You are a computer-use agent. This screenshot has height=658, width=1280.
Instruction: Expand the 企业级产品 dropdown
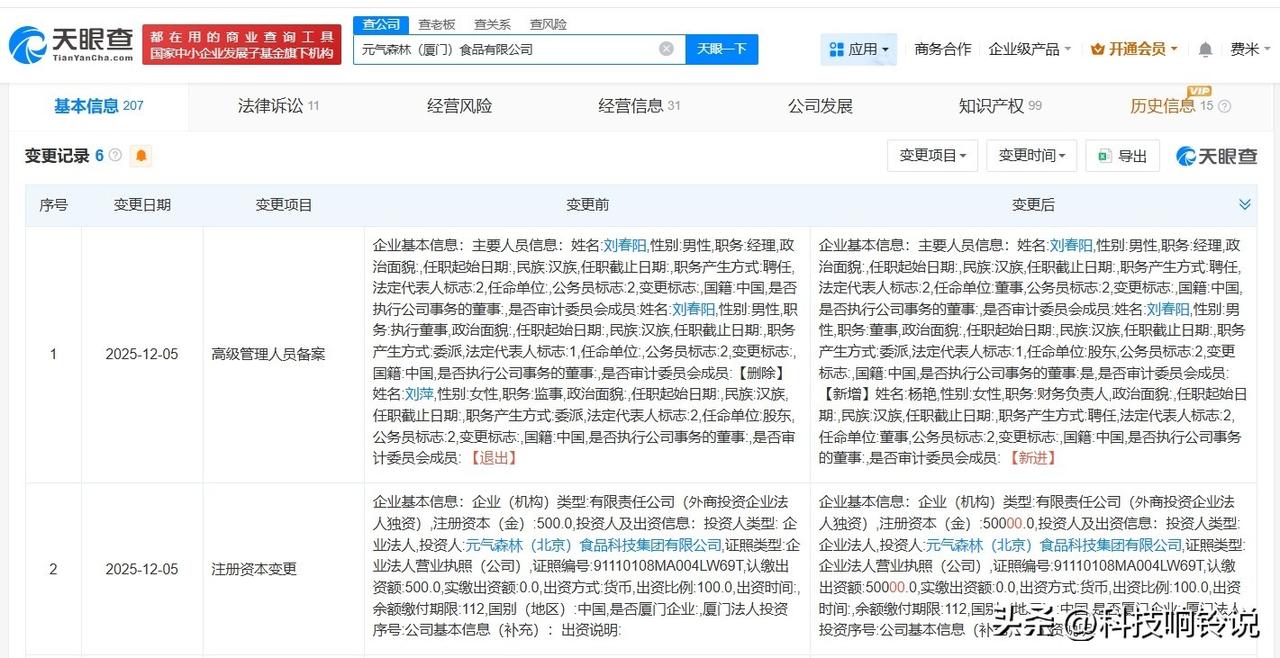tap(1030, 49)
